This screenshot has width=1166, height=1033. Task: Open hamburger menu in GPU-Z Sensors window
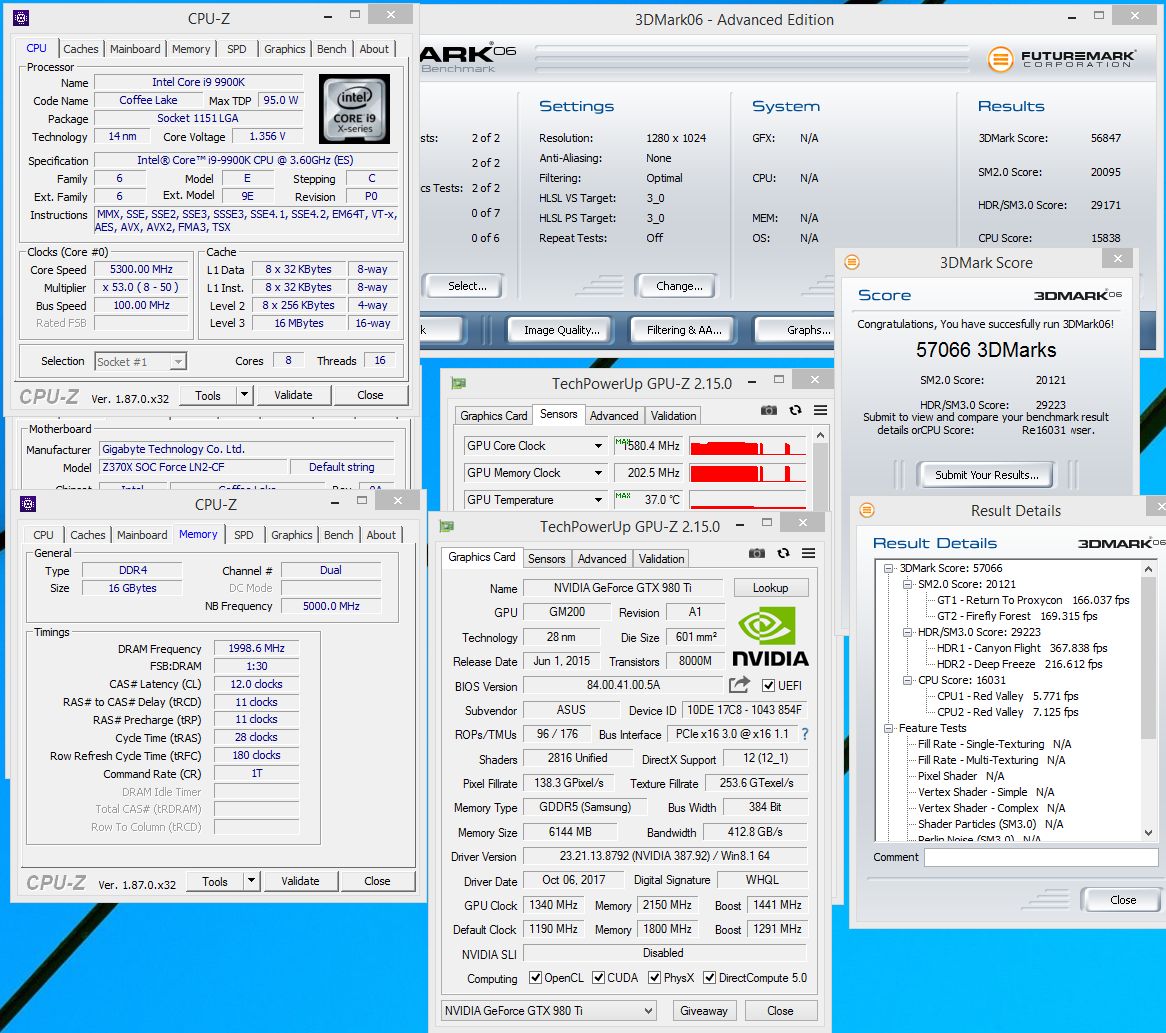point(820,411)
